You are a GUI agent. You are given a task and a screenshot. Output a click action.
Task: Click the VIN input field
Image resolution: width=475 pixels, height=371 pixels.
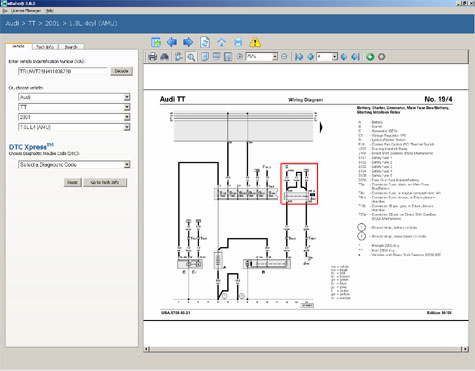(x=63, y=71)
